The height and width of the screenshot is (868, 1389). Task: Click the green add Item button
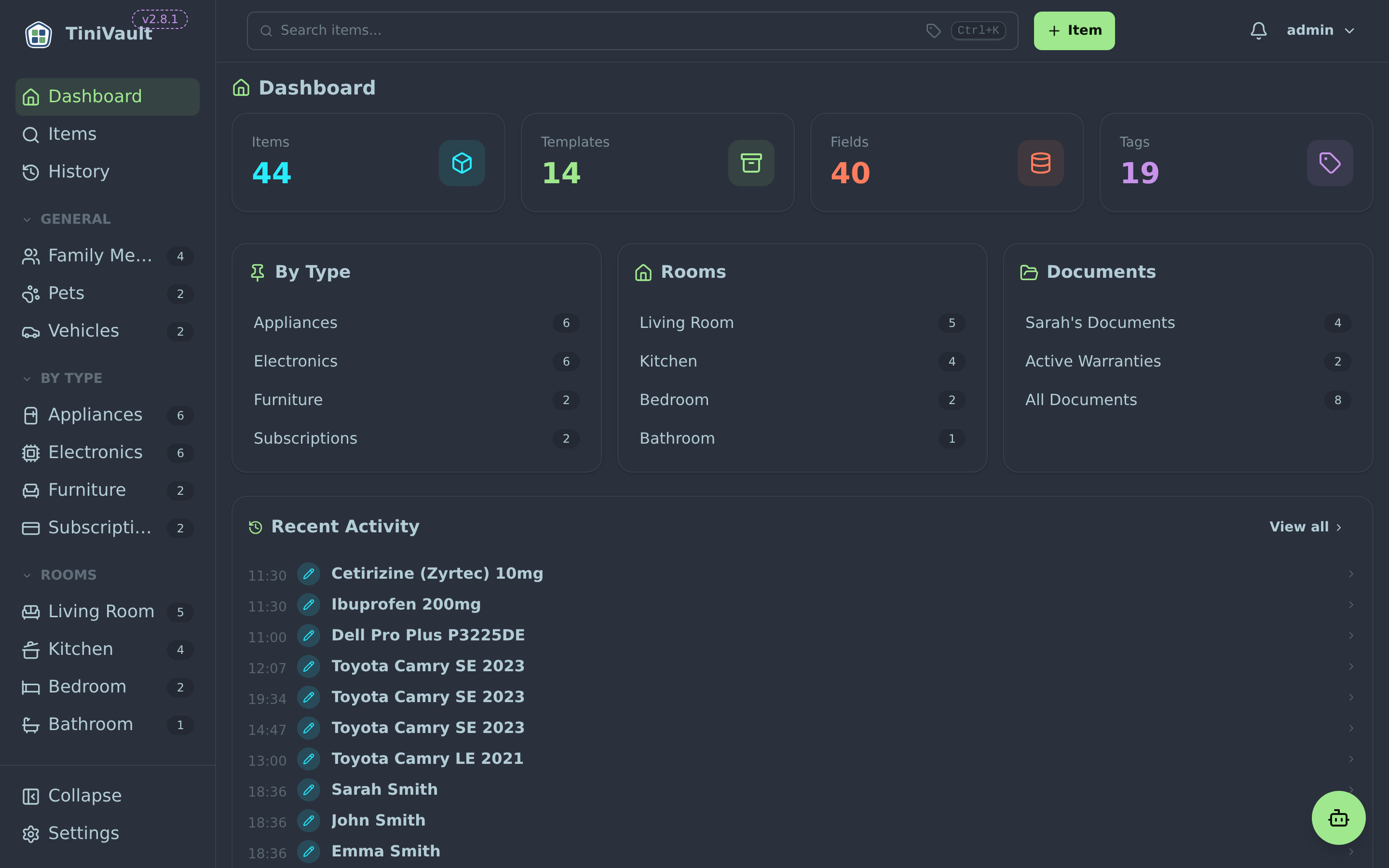pyautogui.click(x=1074, y=30)
